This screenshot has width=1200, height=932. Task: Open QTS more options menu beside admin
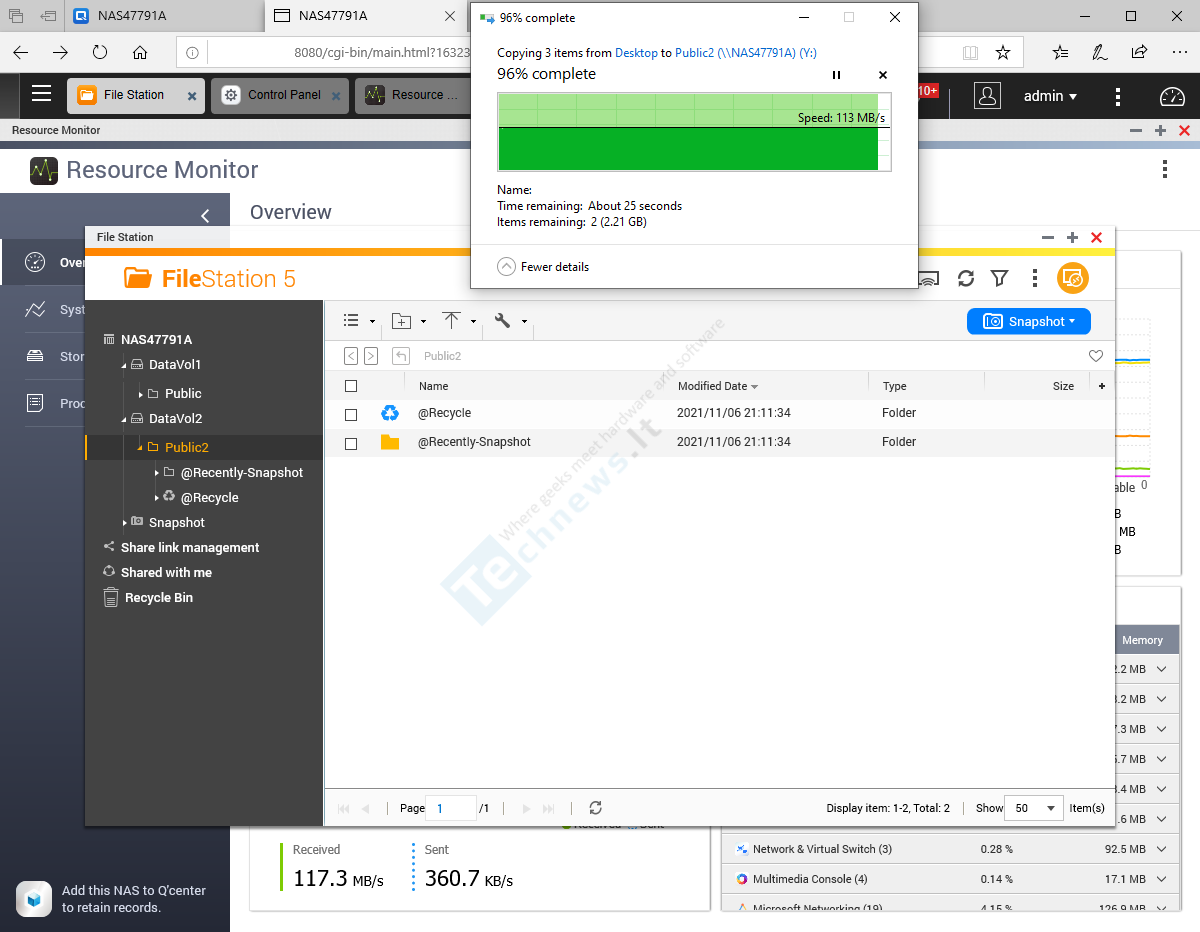point(1119,96)
